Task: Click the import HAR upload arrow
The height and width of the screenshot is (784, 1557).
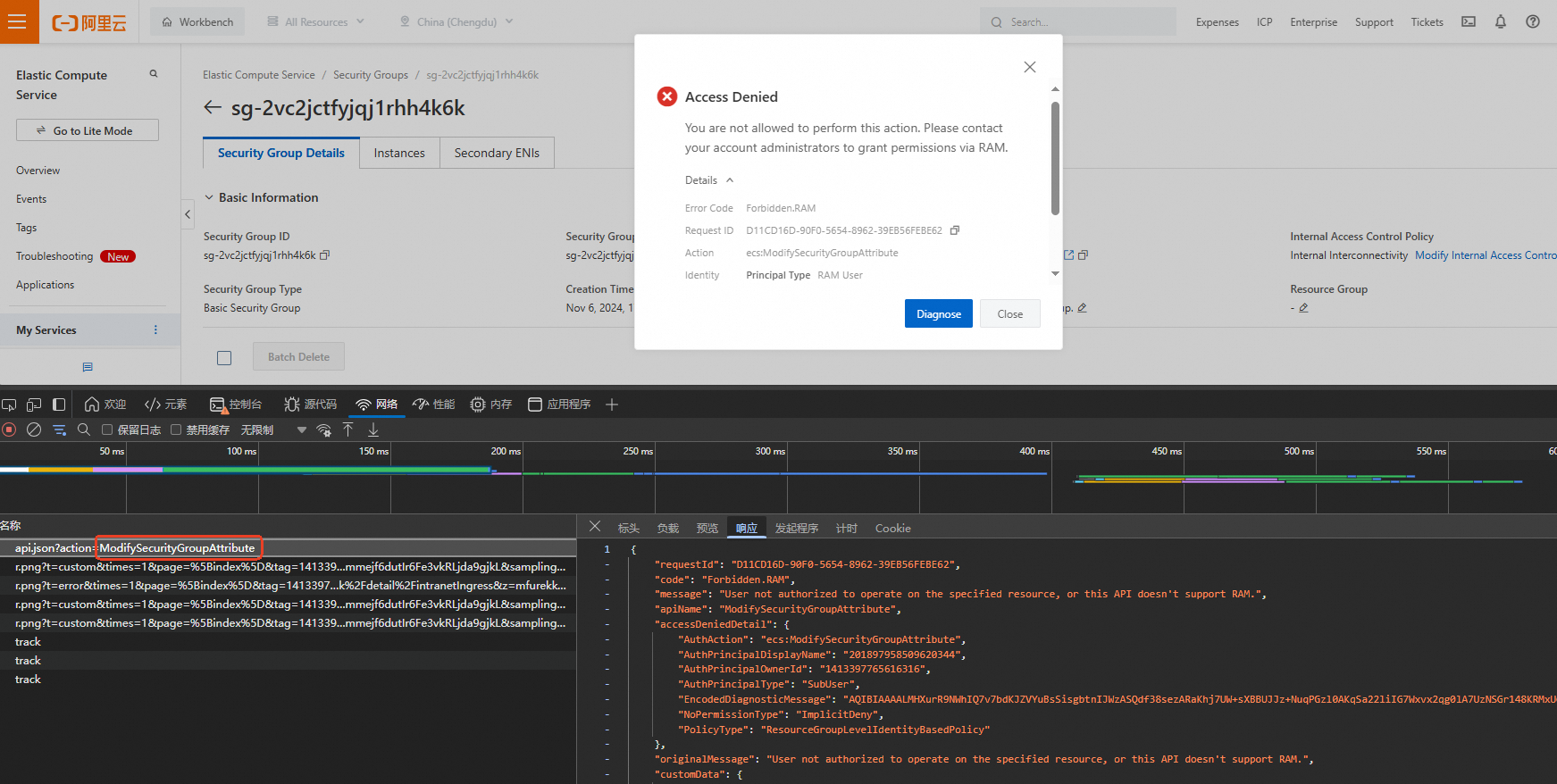Action: (348, 430)
